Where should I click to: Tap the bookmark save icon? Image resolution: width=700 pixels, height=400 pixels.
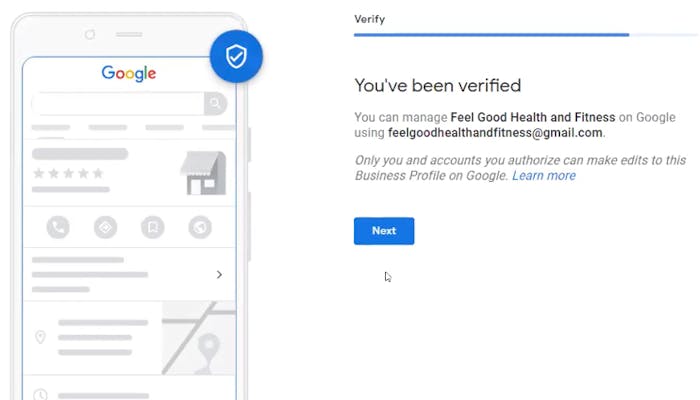(153, 228)
